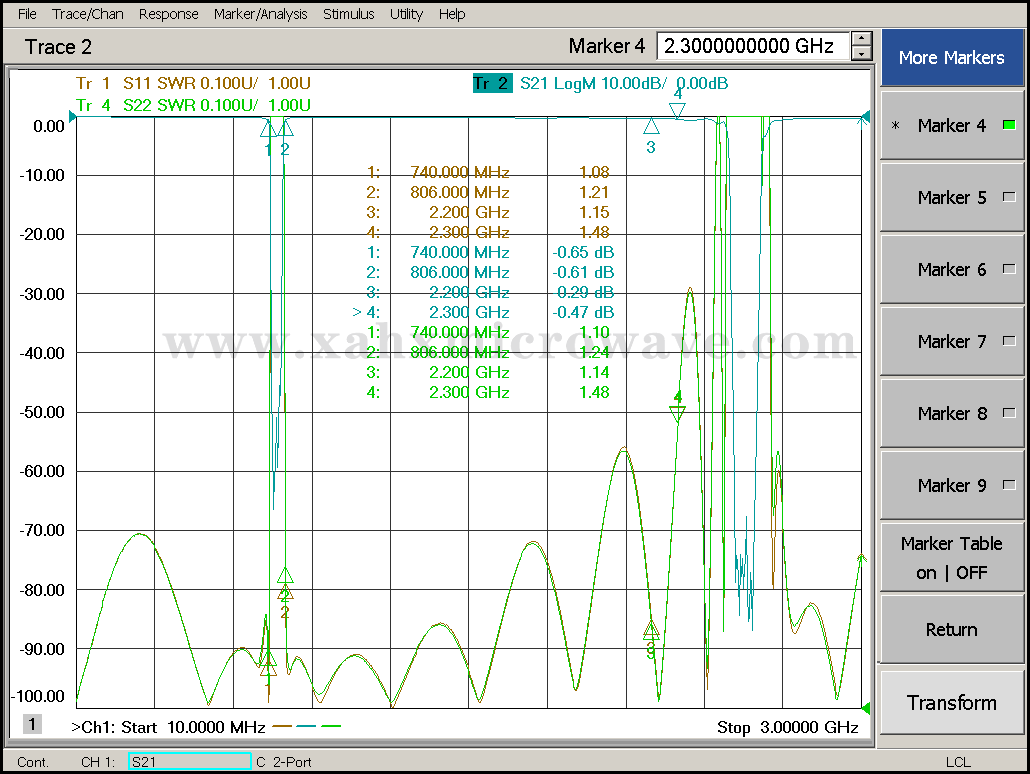Open the Stimulus menu

coord(348,14)
